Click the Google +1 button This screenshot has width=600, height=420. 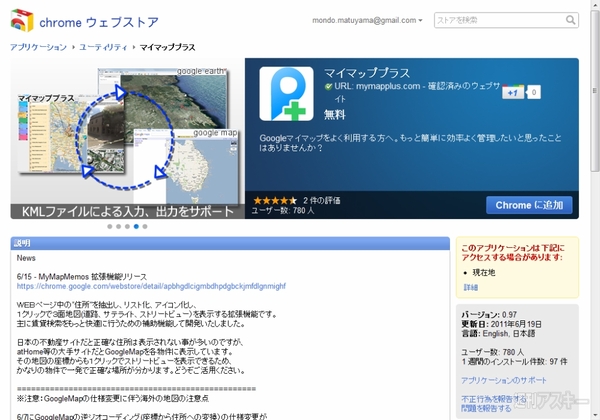point(513,92)
